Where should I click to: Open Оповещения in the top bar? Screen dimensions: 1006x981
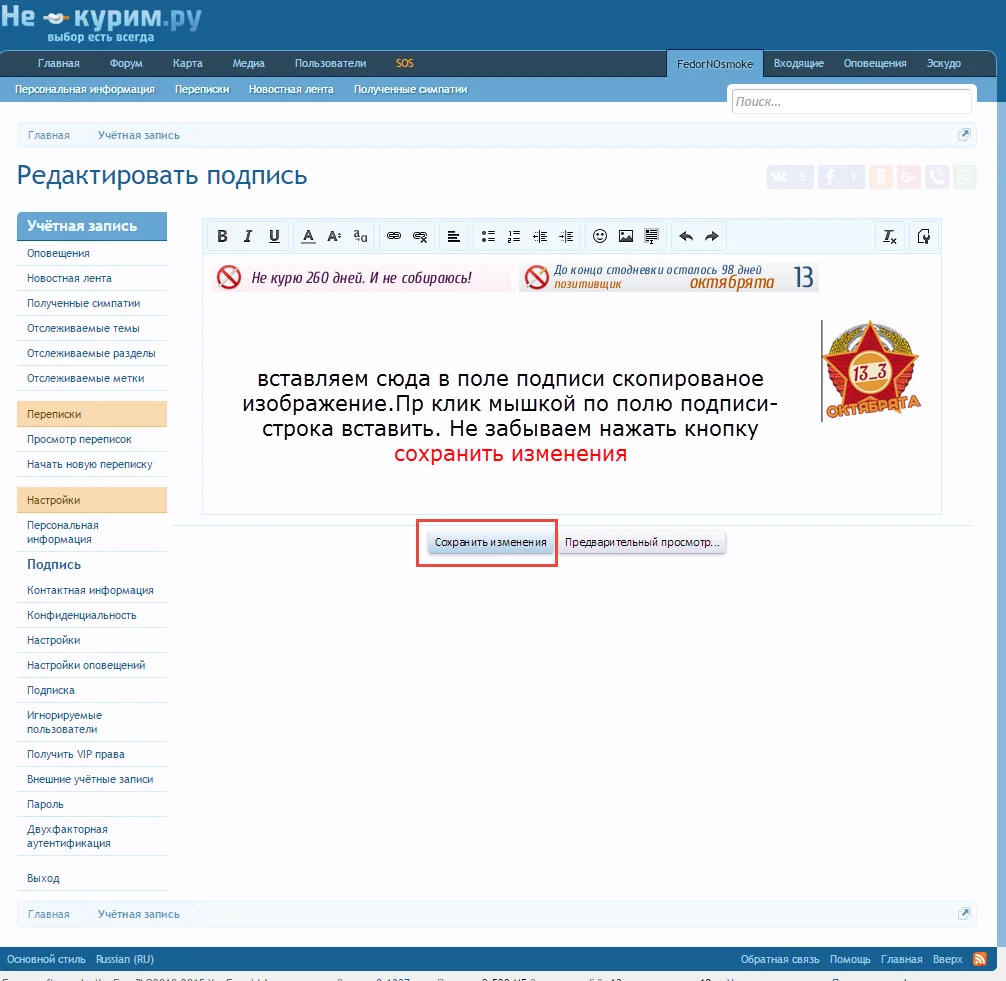[x=875, y=63]
